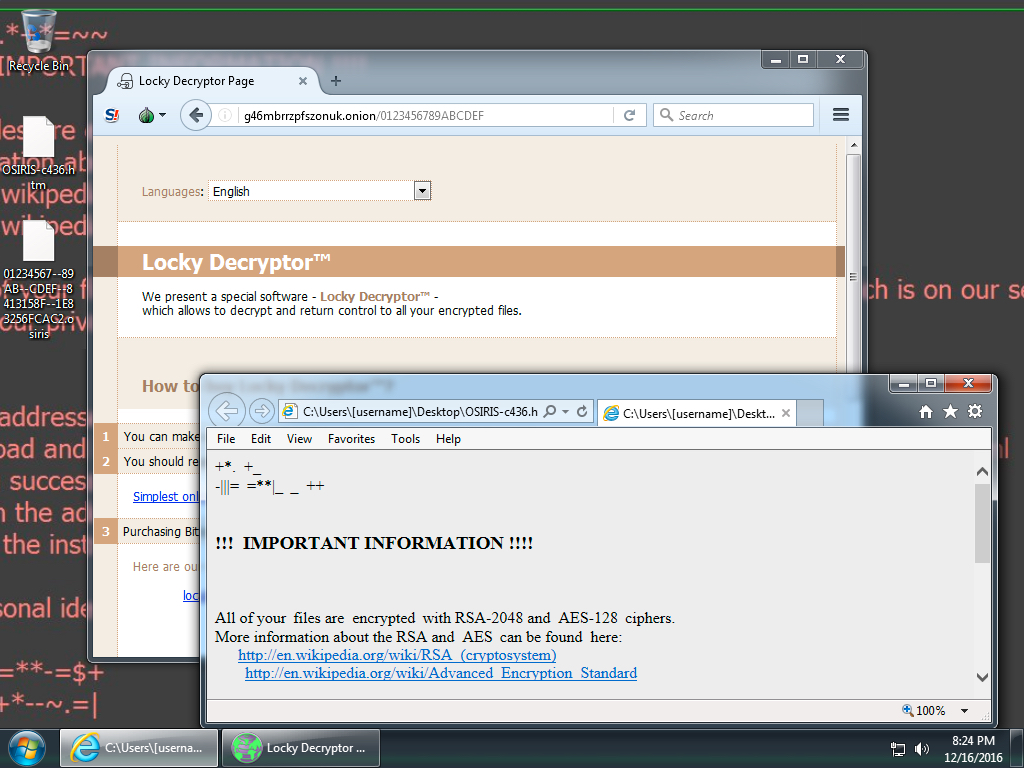Screen dimensions: 1024x768
Task: Click IE scrollbar down arrow
Action: coord(982,677)
